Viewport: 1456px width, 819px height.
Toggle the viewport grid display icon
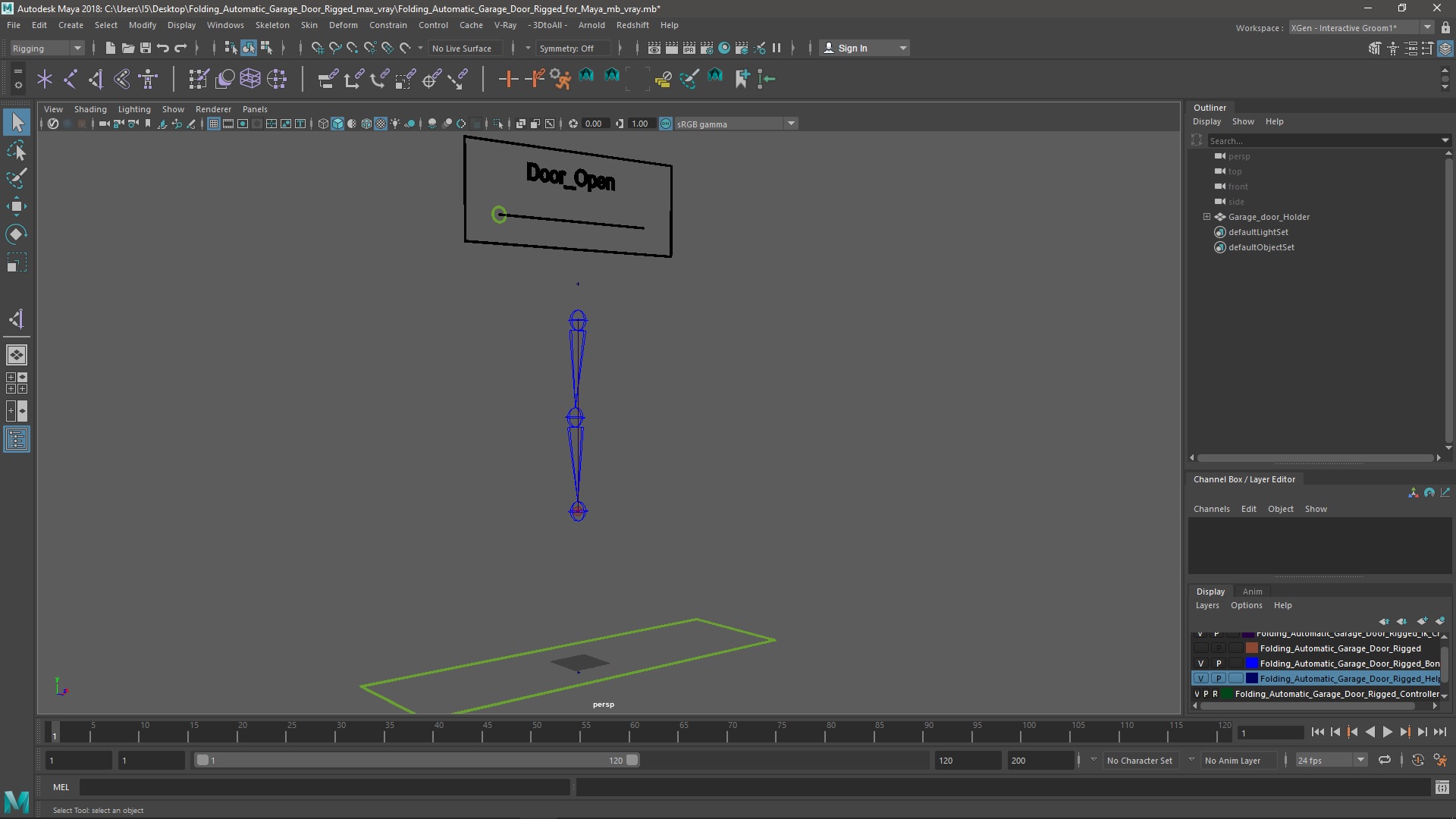click(214, 124)
